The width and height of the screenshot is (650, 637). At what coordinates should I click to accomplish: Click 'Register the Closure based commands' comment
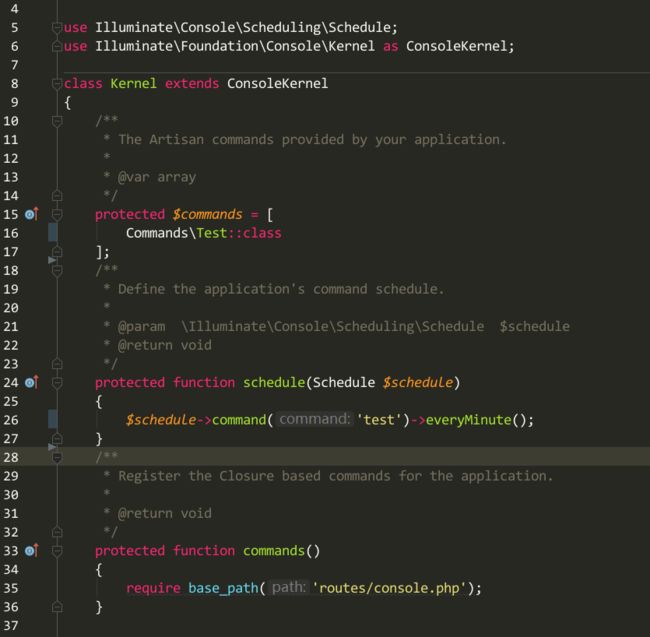[255, 476]
